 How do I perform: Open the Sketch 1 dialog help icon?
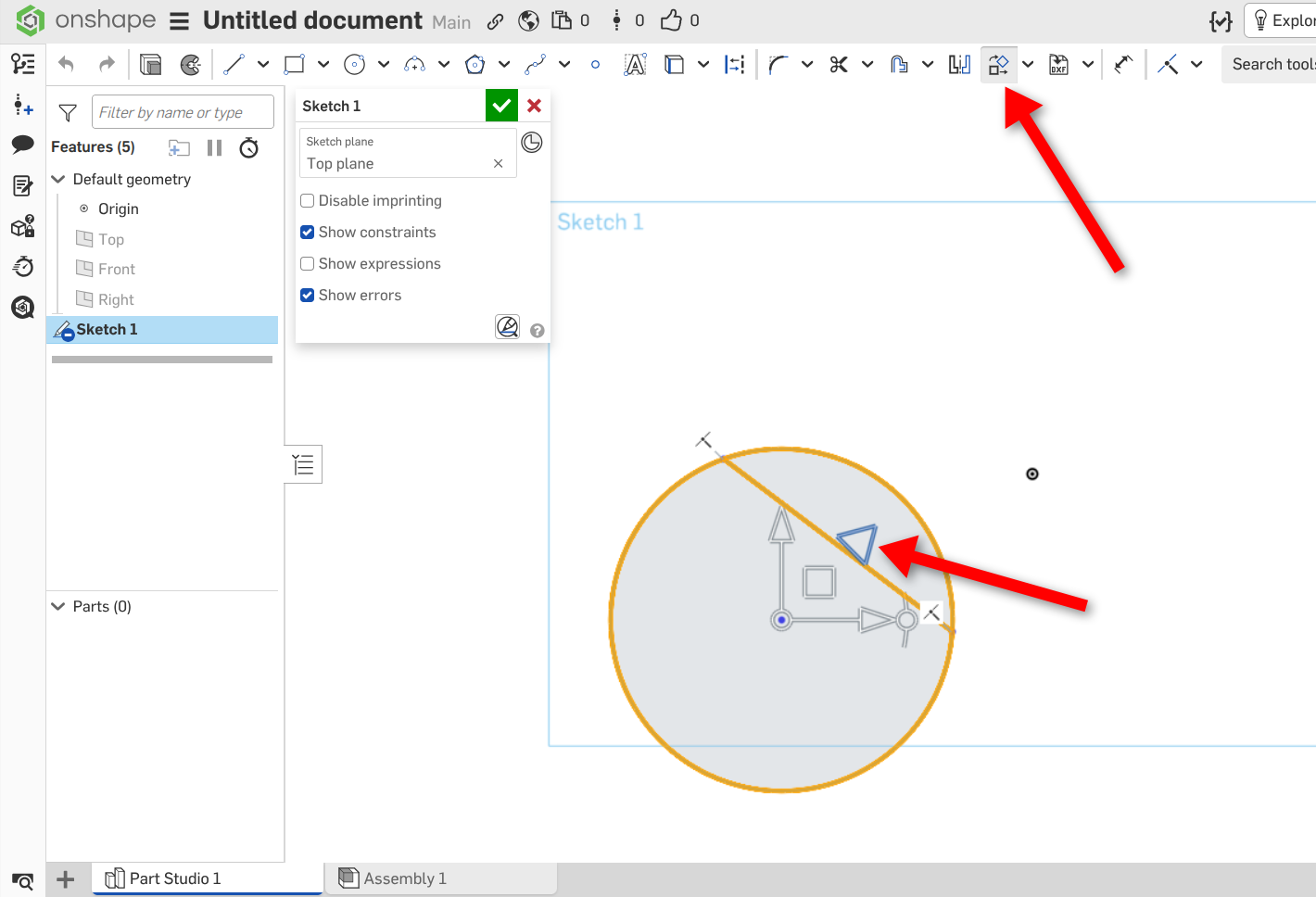[x=538, y=330]
